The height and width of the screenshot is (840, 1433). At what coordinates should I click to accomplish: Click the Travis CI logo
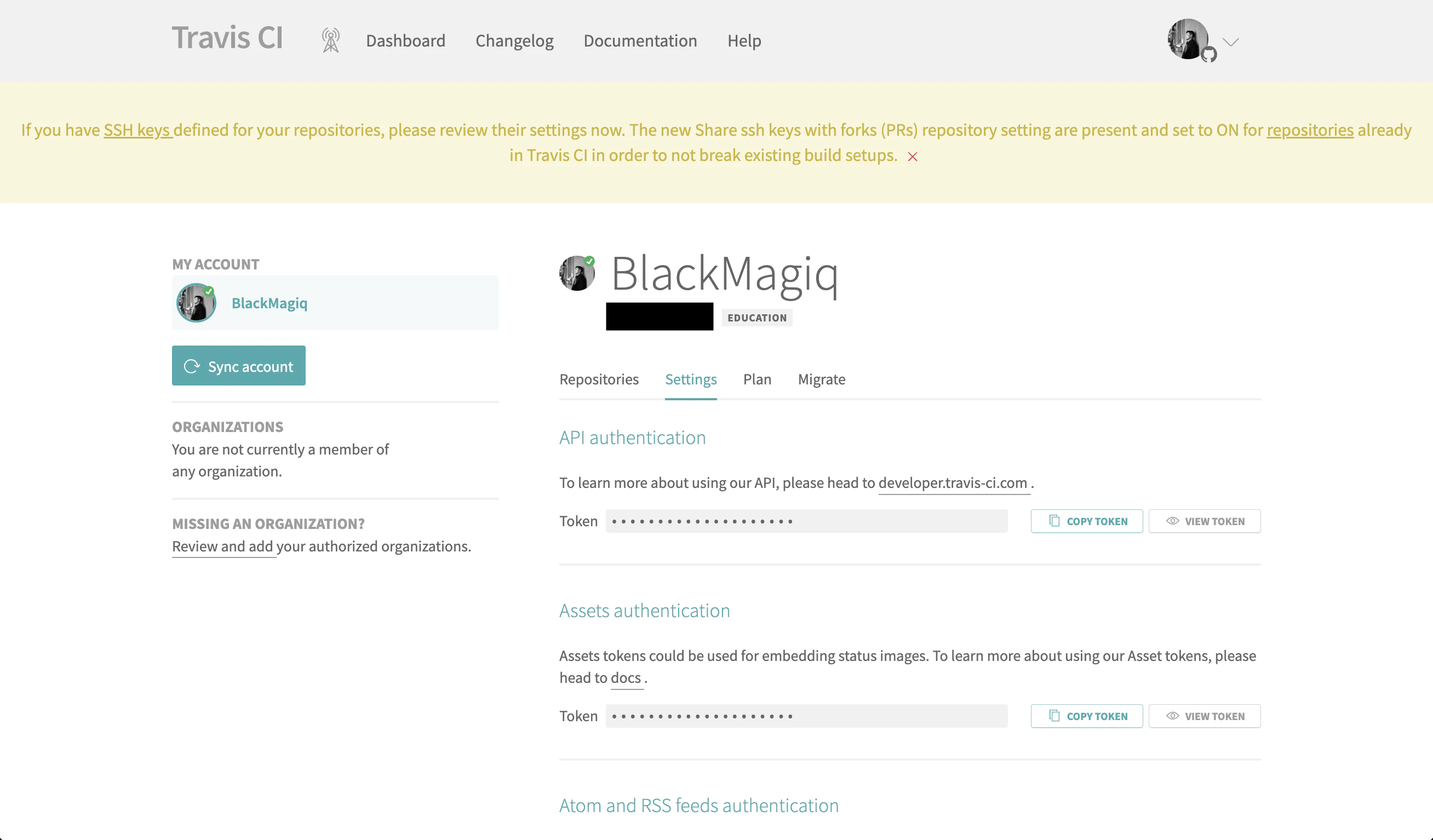click(x=227, y=38)
